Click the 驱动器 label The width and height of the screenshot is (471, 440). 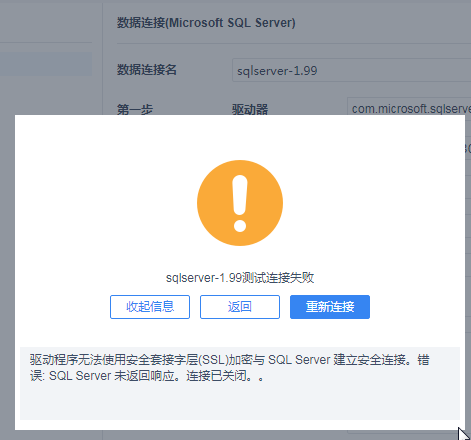click(250, 109)
